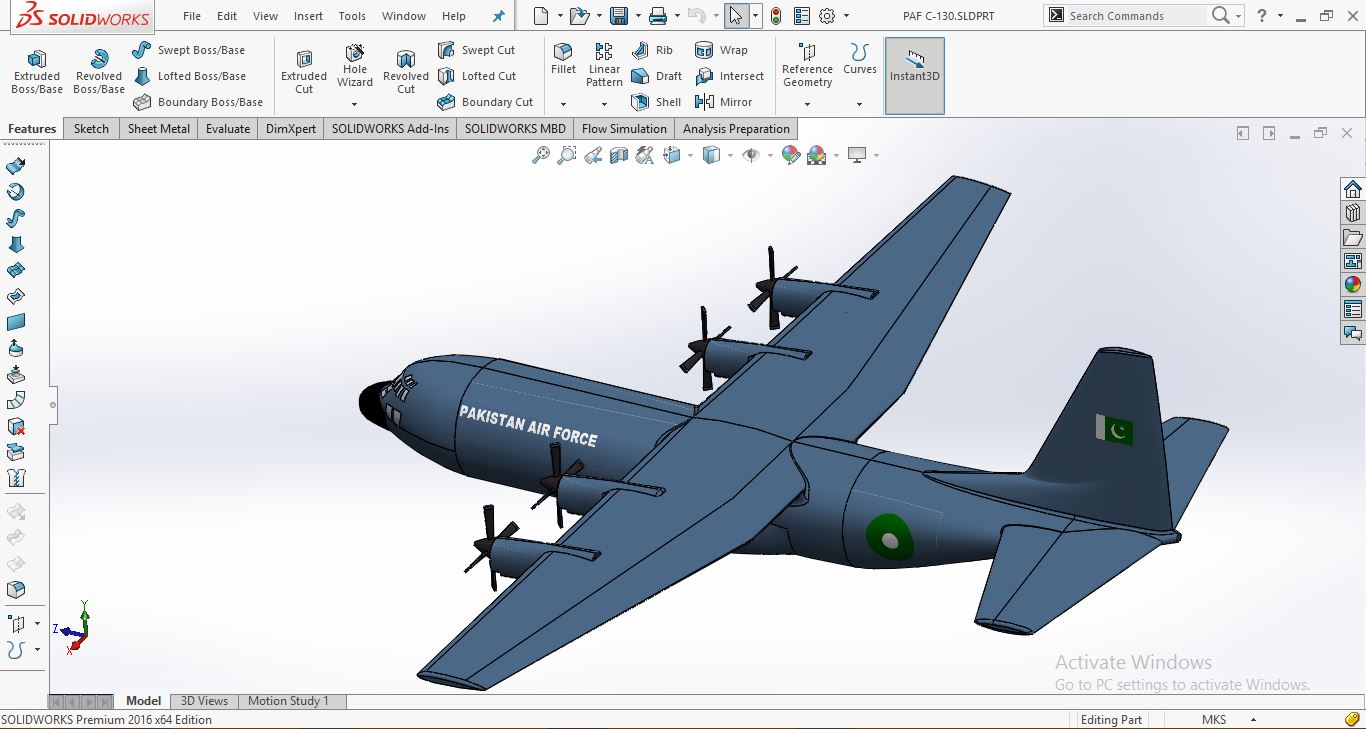The height and width of the screenshot is (729, 1366).
Task: Open the Appearances task pane icon
Action: pos(1353,285)
